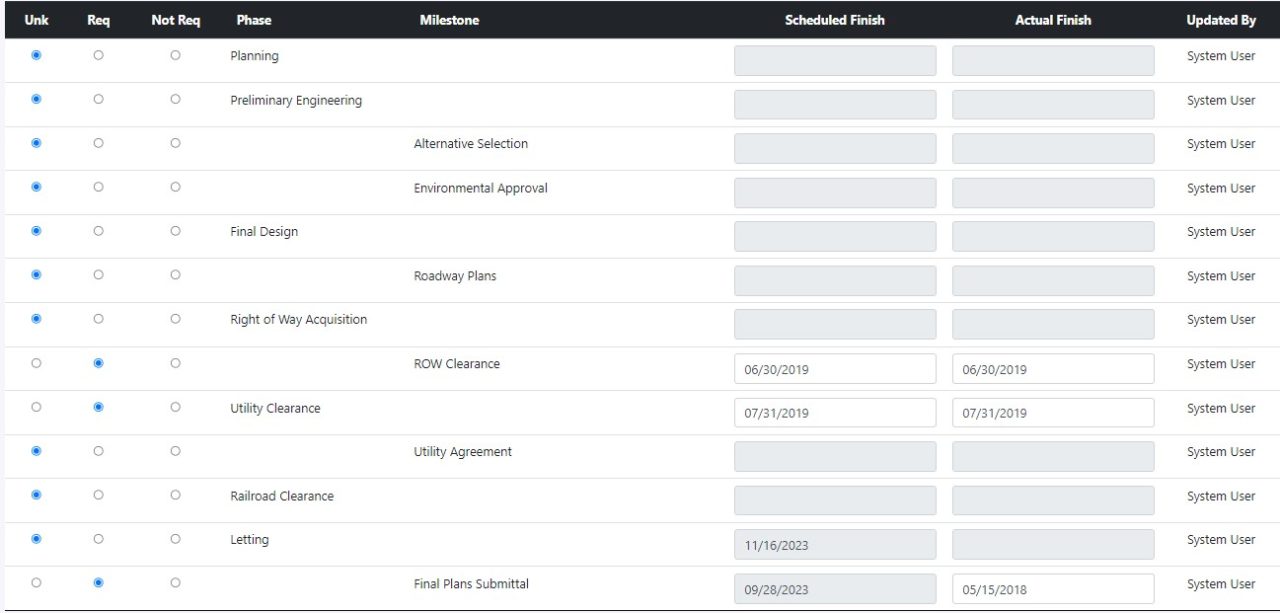Screen dimensions: 1280x613
Task: Select Not Req for Environmental Approval
Action: pyautogui.click(x=175, y=187)
